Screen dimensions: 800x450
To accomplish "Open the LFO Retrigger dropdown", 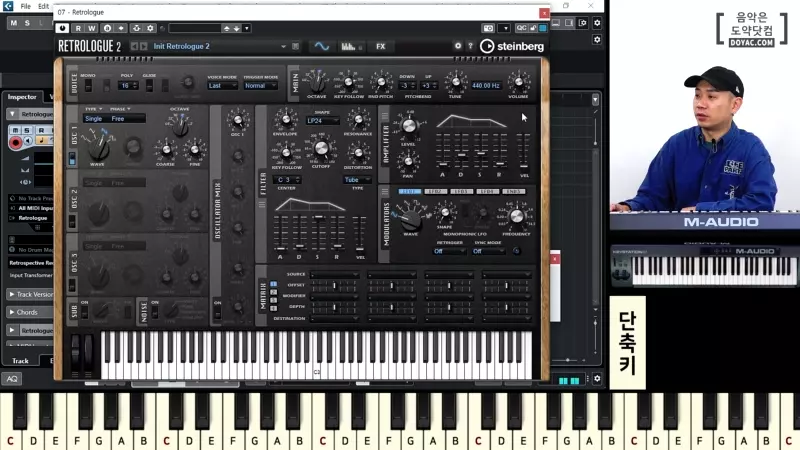I will coord(449,252).
